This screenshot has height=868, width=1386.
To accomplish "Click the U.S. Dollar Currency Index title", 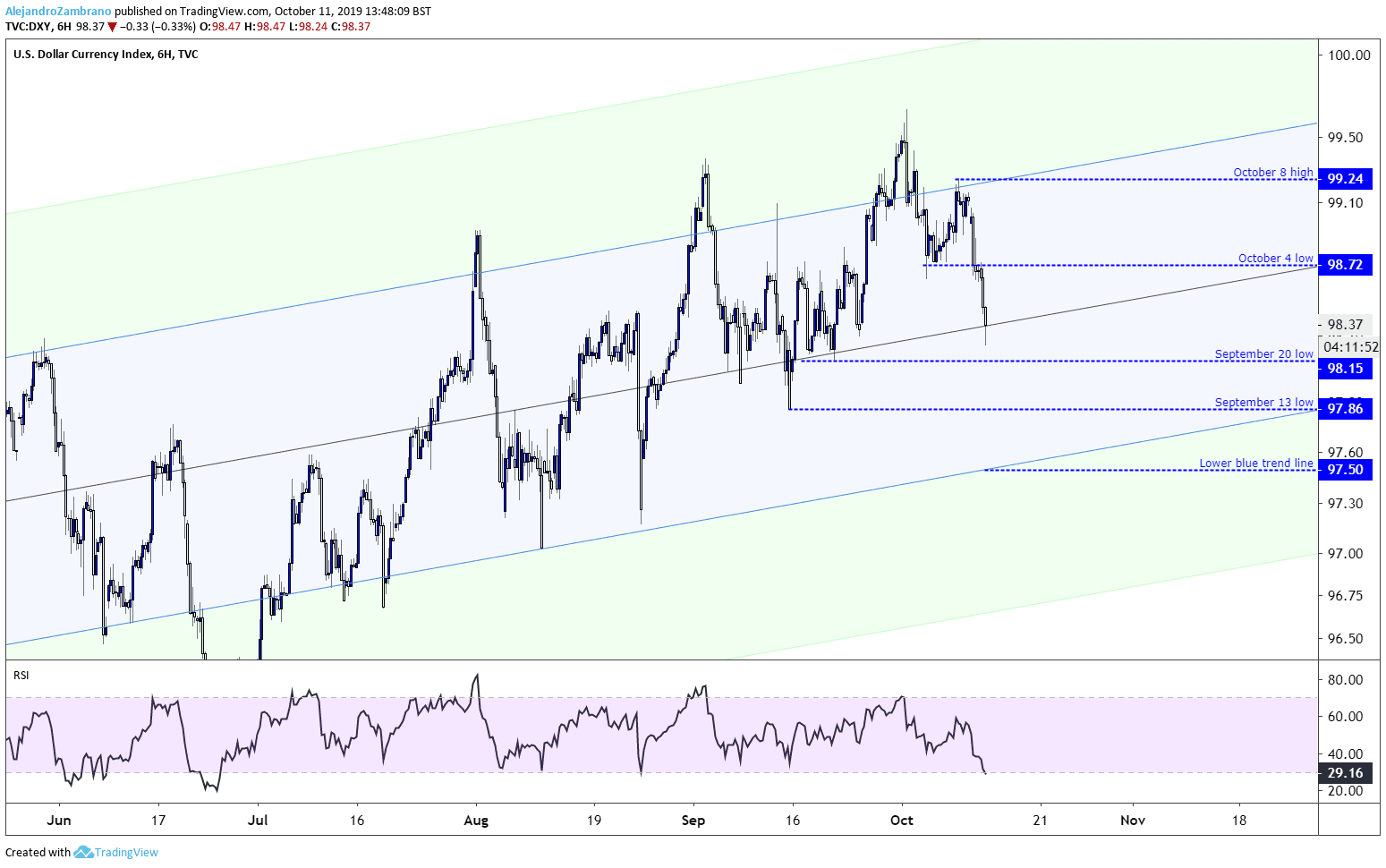I will [x=82, y=55].
